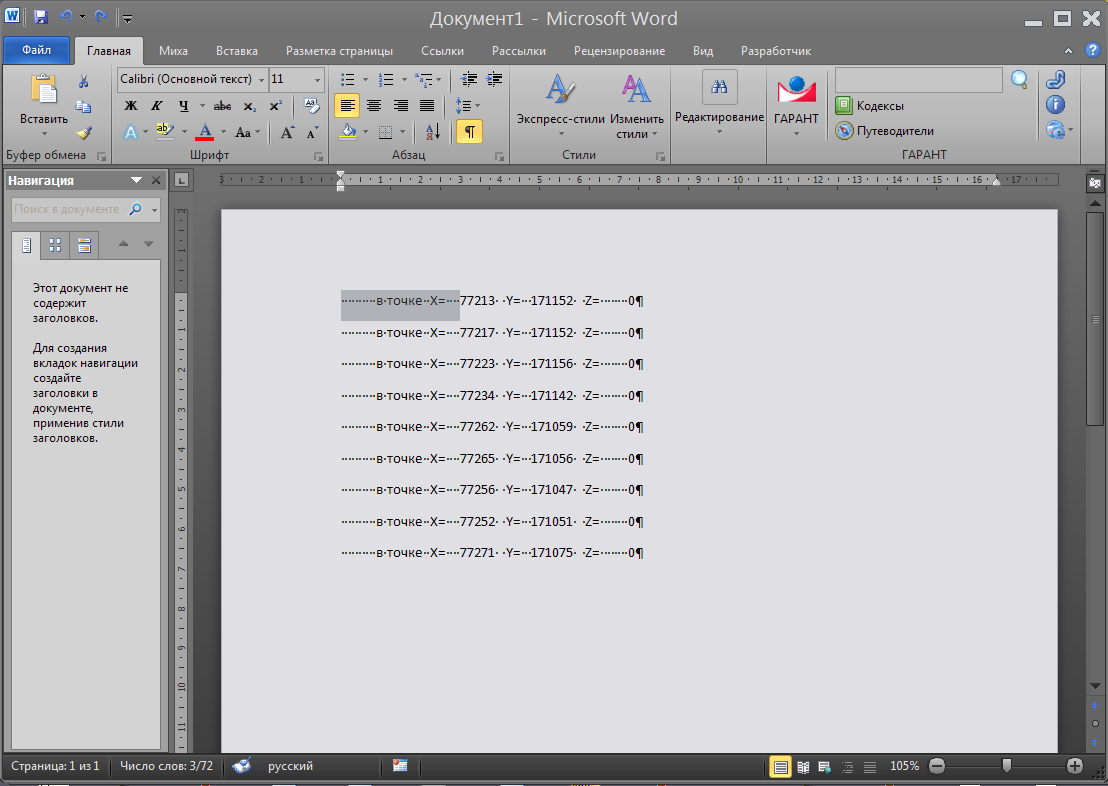Open the GARANT button in ribbon
The width and height of the screenshot is (1108, 786).
click(x=796, y=103)
